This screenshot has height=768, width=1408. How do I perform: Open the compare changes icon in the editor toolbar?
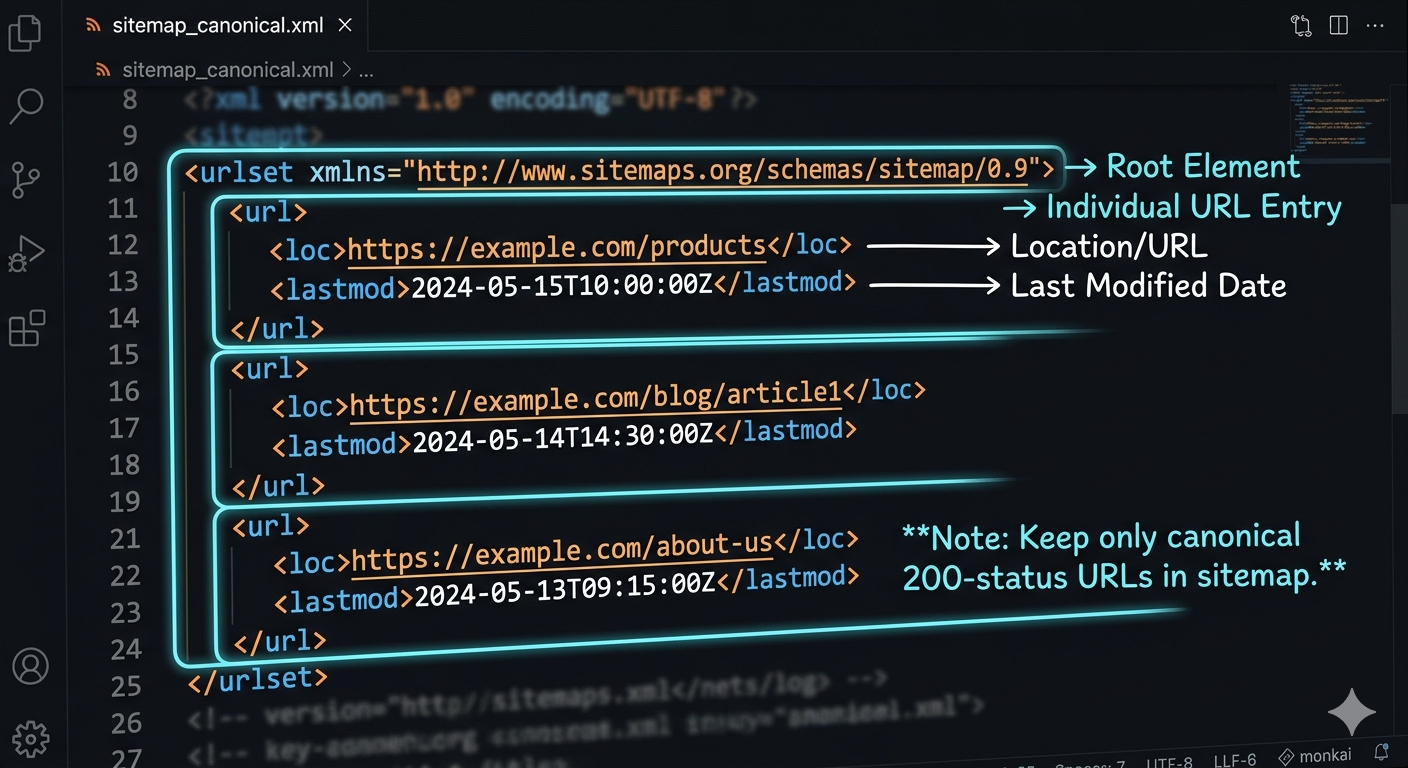coord(1301,25)
